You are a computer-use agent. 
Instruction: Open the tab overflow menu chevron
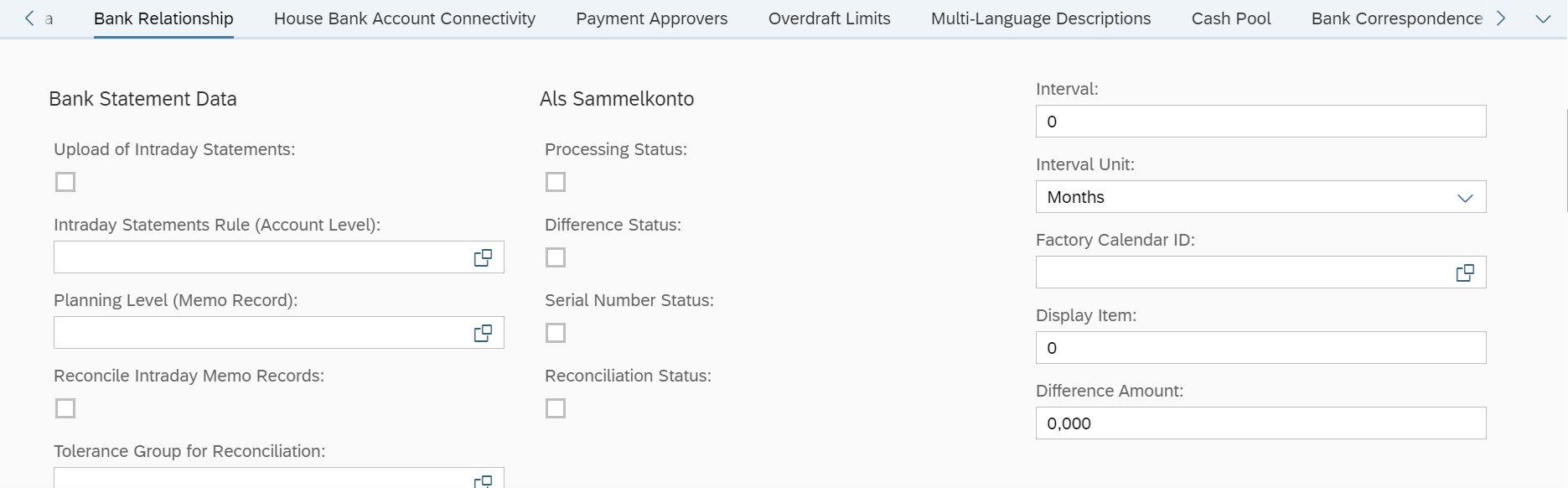1543,18
